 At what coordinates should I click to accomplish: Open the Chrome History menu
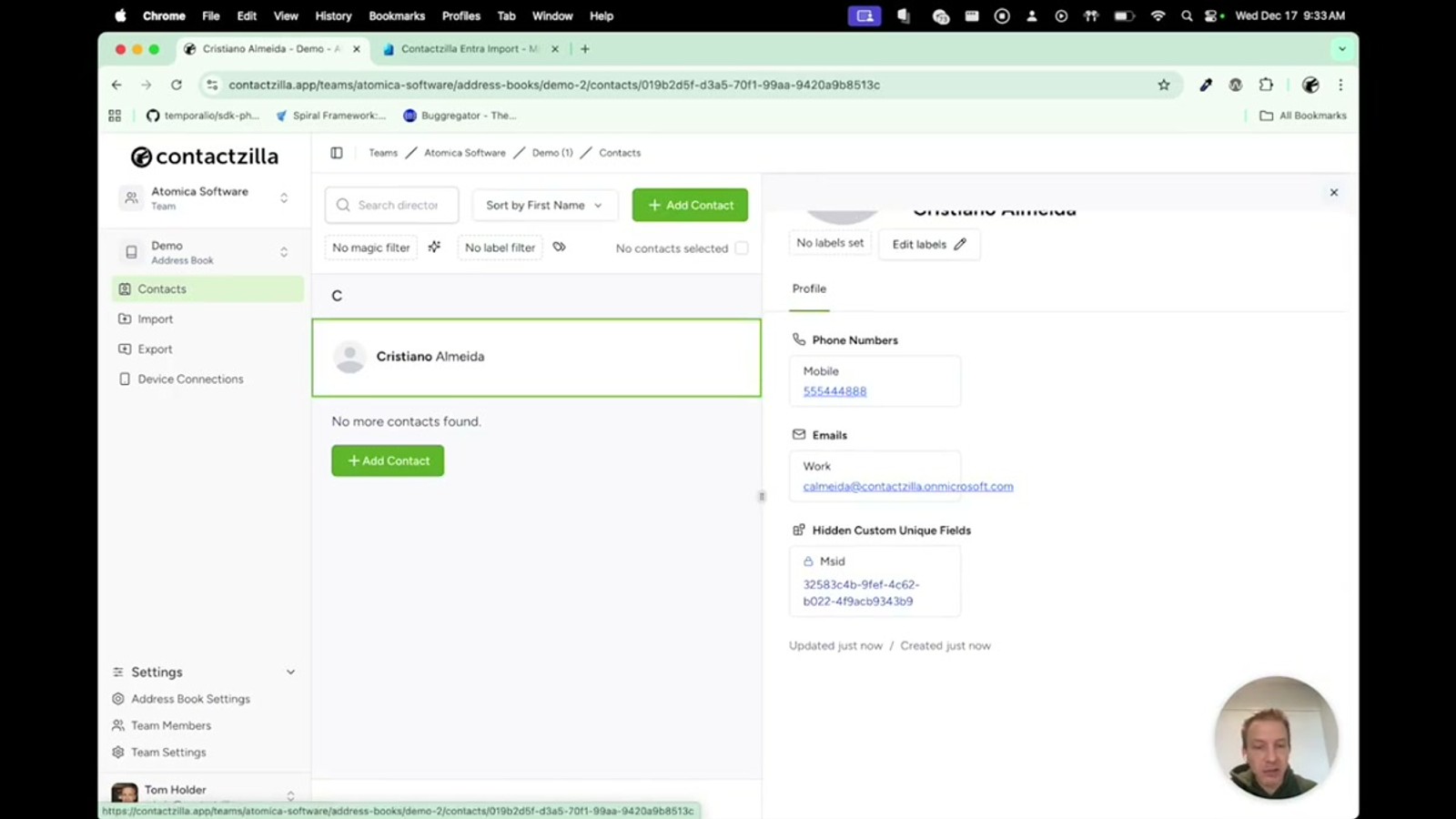[333, 15]
